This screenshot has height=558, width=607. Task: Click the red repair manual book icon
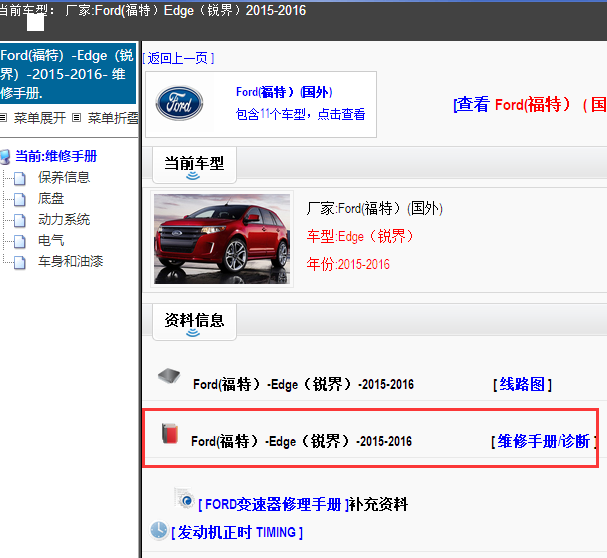pos(170,433)
